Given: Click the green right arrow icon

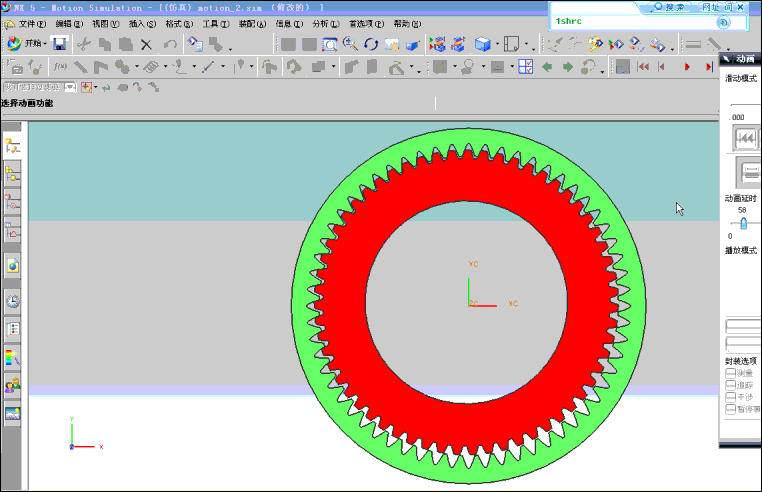Looking at the screenshot, I should [x=568, y=67].
